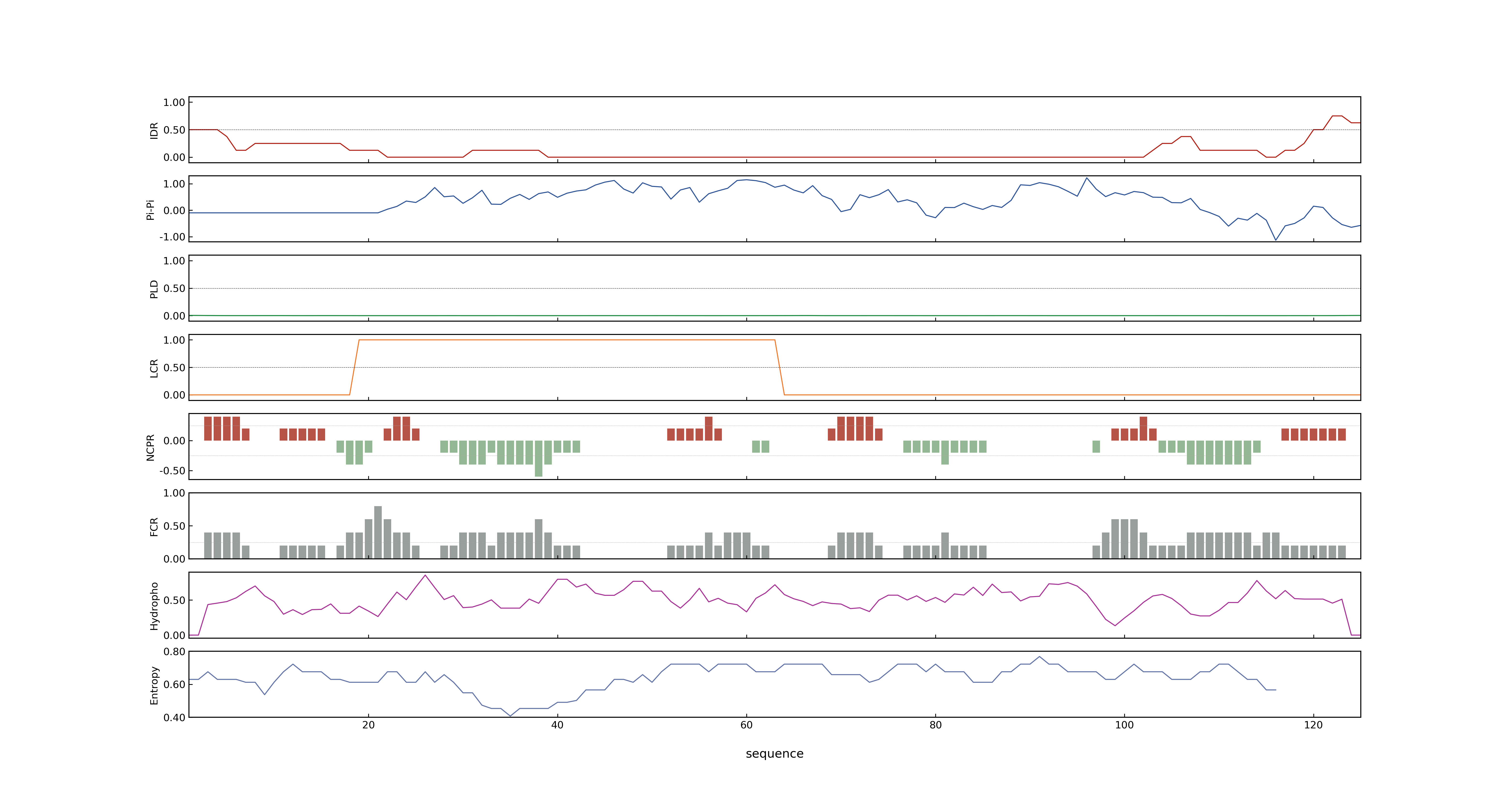Click the "-0.50" tick of the NCPR panel
The width and height of the screenshot is (1512, 806).
click(172, 471)
